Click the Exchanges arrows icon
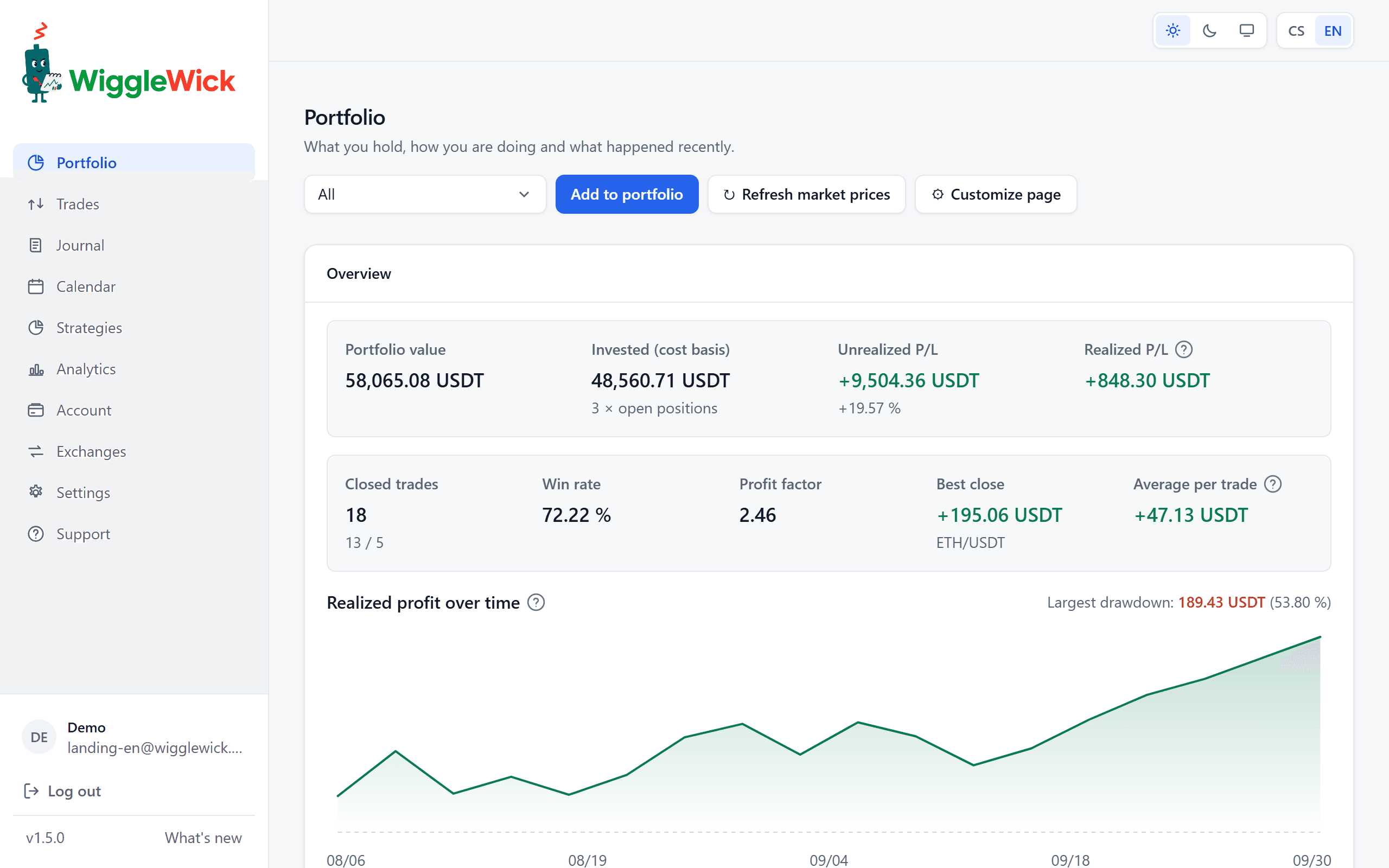 click(36, 451)
